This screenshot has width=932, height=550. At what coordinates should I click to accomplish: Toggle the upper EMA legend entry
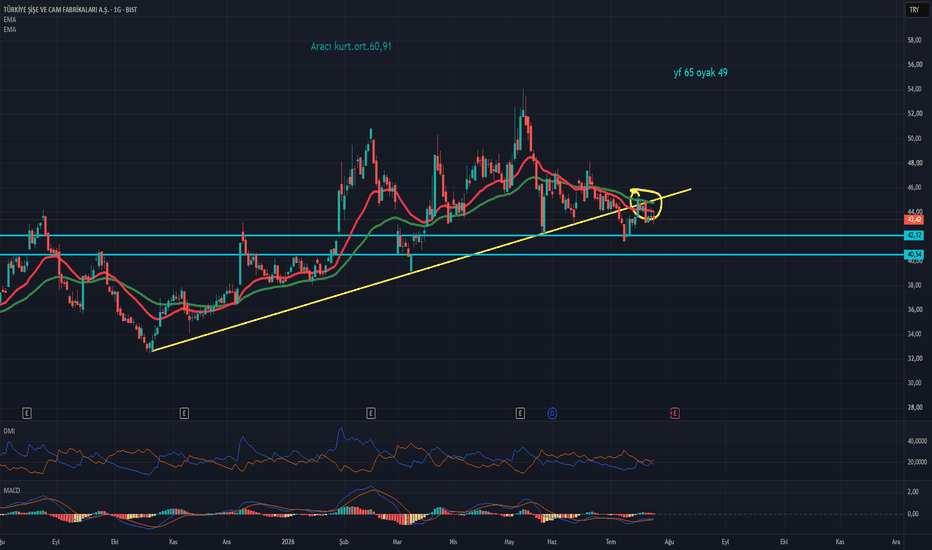[10, 20]
